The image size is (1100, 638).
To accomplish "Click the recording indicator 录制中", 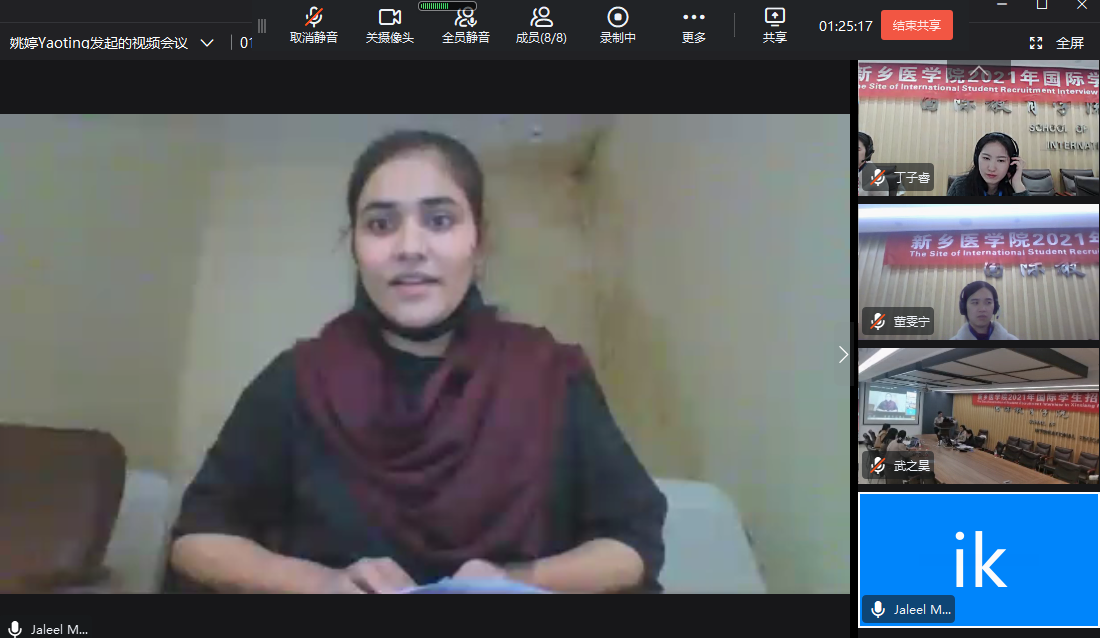I will point(617,18).
